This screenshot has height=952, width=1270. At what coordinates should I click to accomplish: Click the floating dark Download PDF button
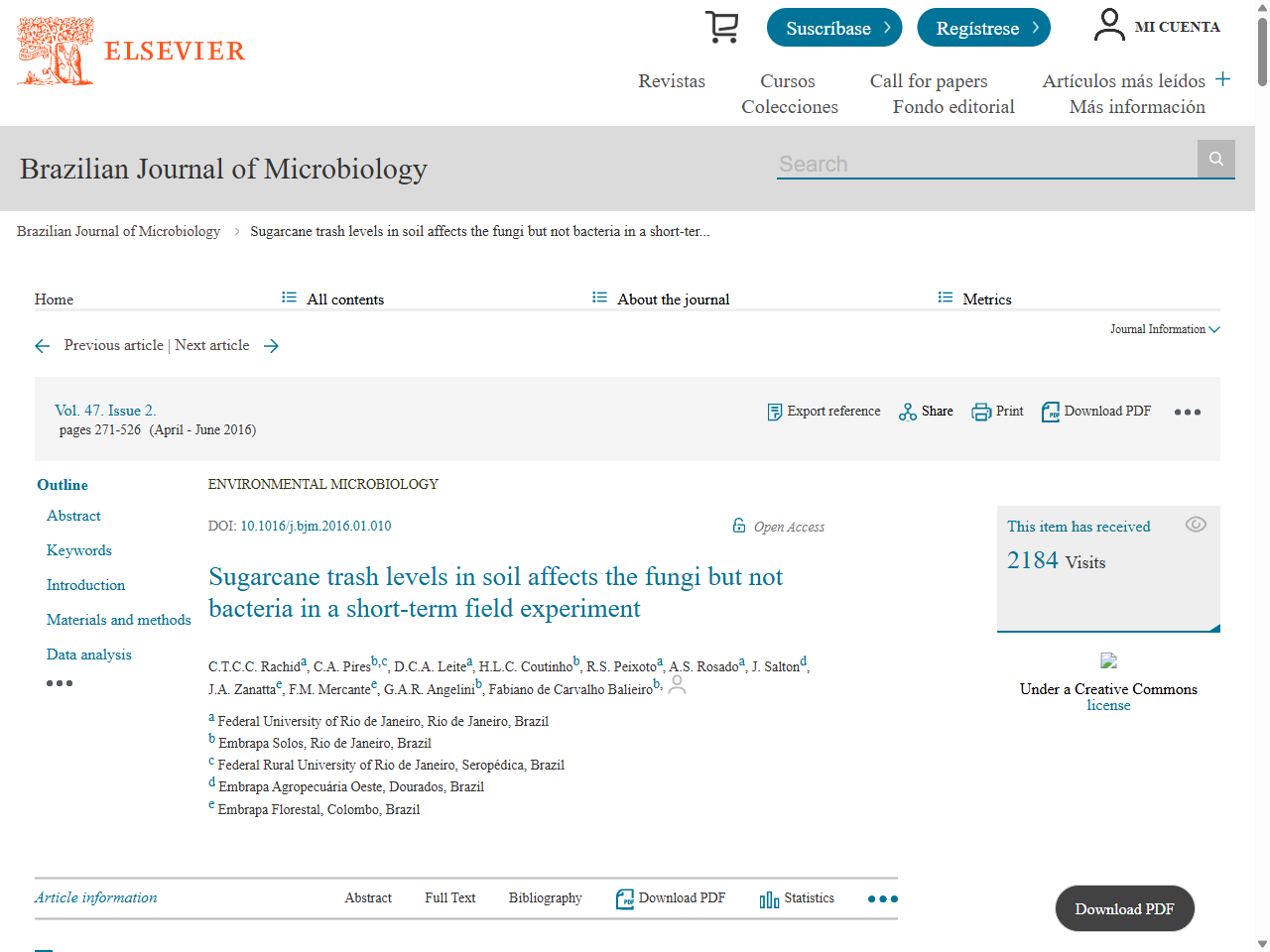pos(1124,908)
